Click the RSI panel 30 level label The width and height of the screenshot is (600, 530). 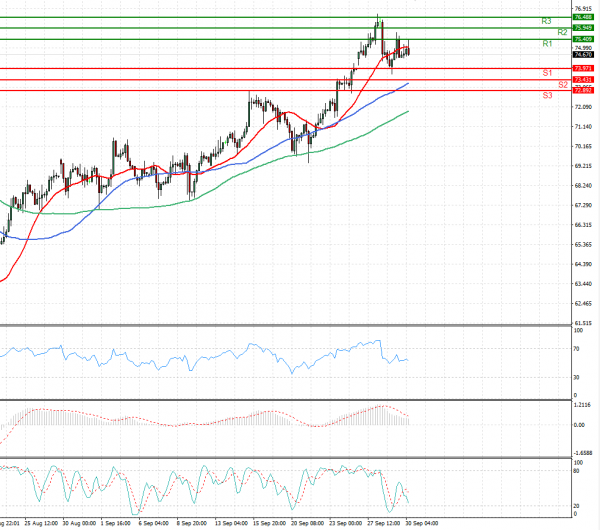tap(577, 377)
